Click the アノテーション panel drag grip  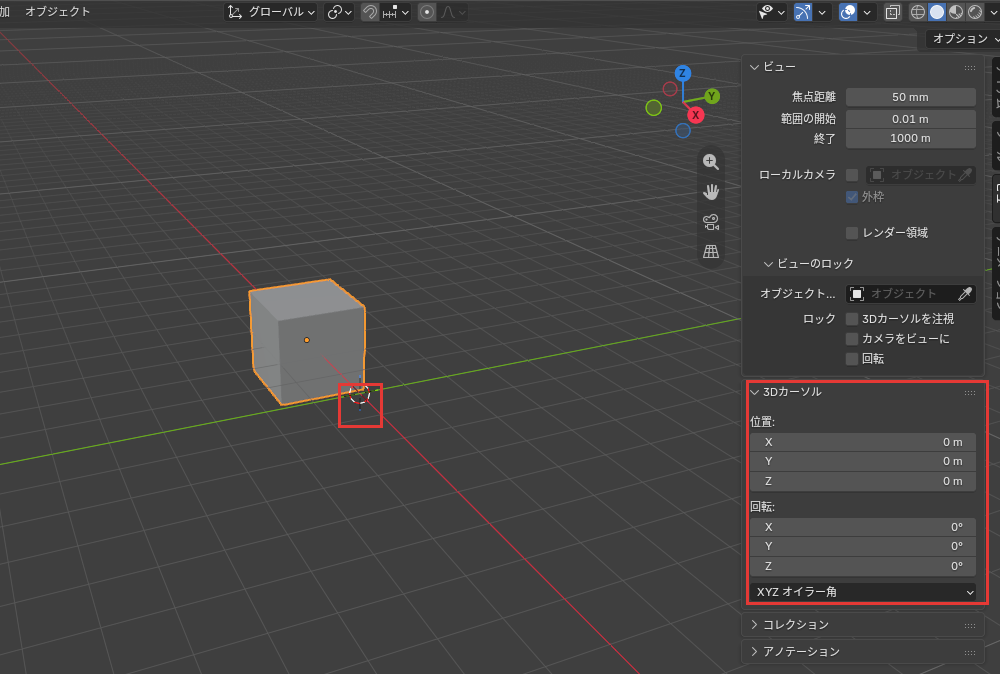click(970, 652)
